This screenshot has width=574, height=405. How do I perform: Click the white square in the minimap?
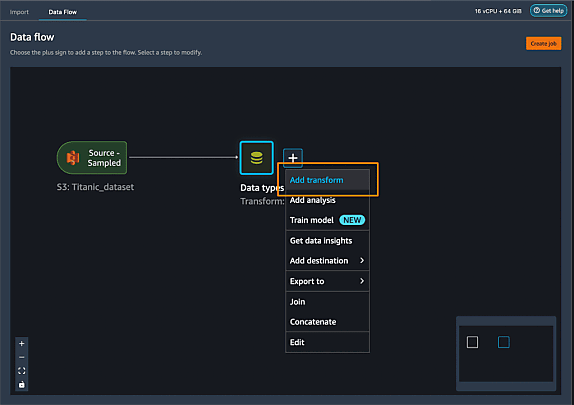click(x=472, y=342)
